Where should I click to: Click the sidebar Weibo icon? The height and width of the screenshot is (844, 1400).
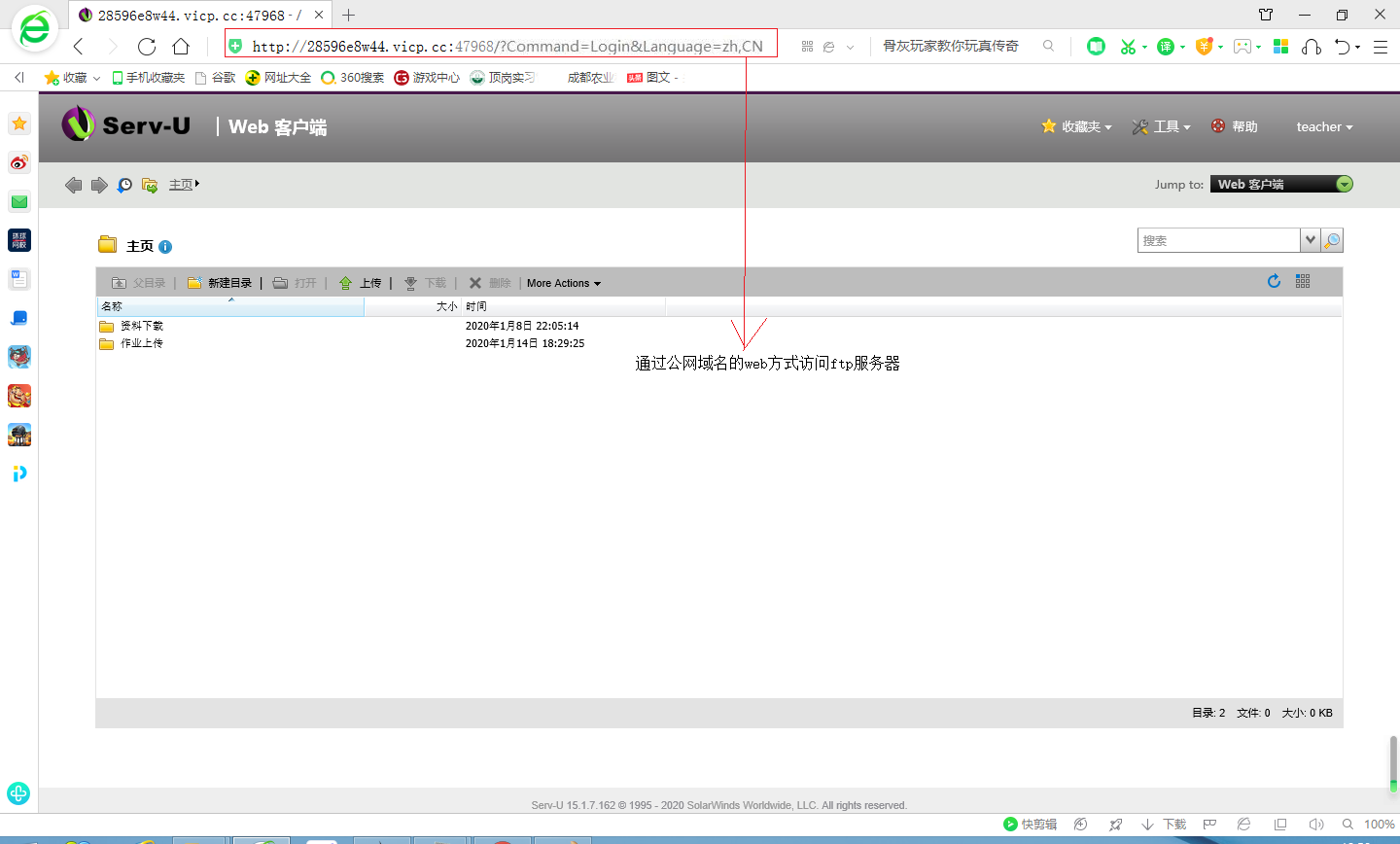pyautogui.click(x=19, y=162)
